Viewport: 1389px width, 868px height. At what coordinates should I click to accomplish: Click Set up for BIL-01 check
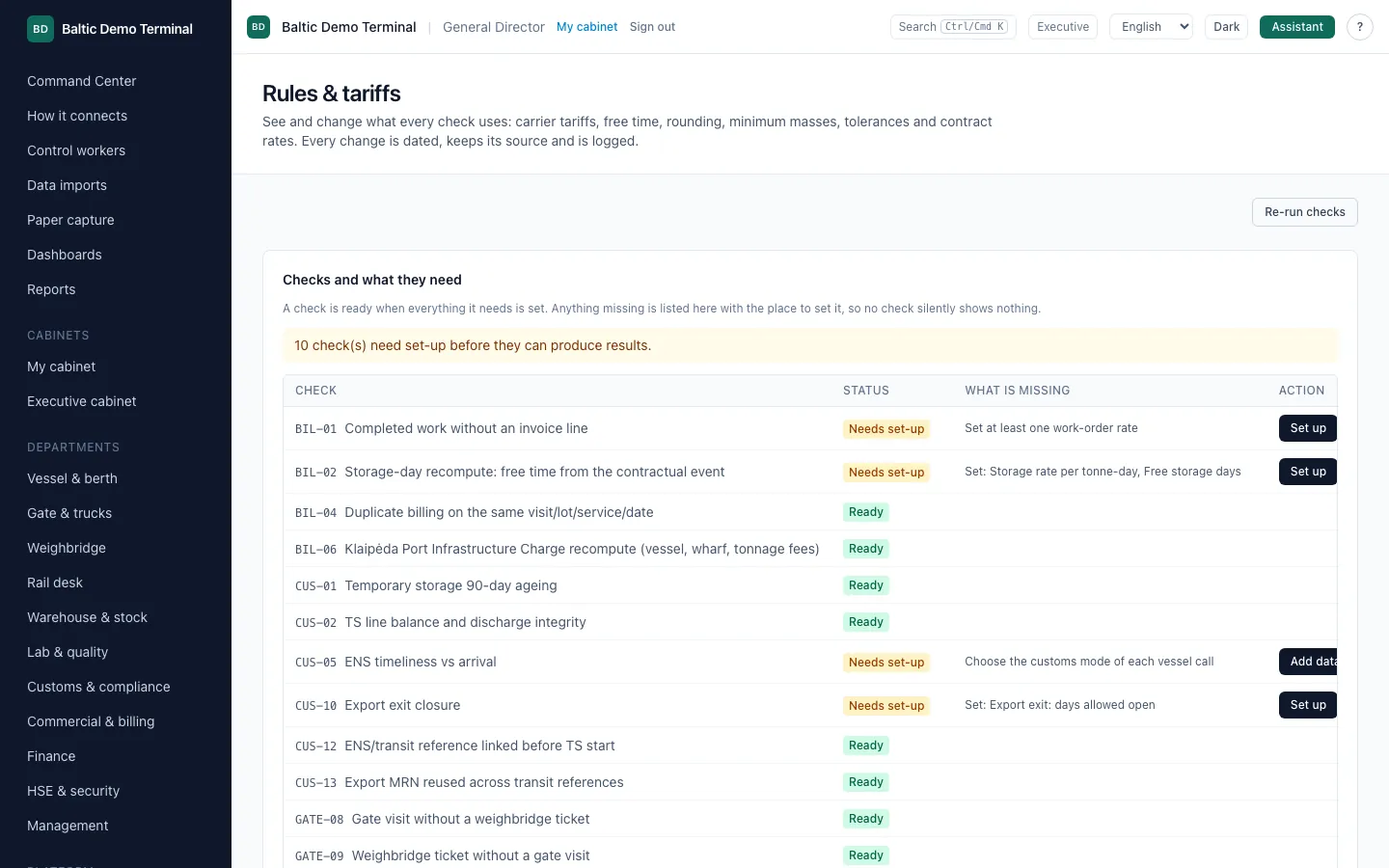1308,428
